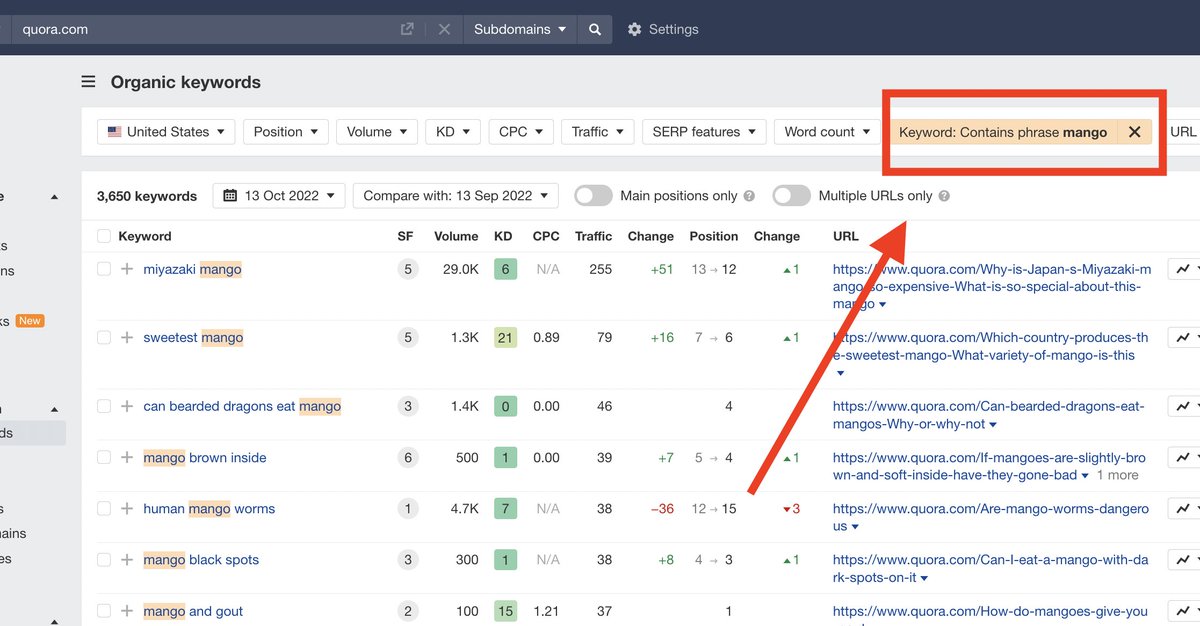Image resolution: width=1200 pixels, height=626 pixels.
Task: Open Compare with 13 Sep 2022 dropdown
Action: pyautogui.click(x=456, y=196)
